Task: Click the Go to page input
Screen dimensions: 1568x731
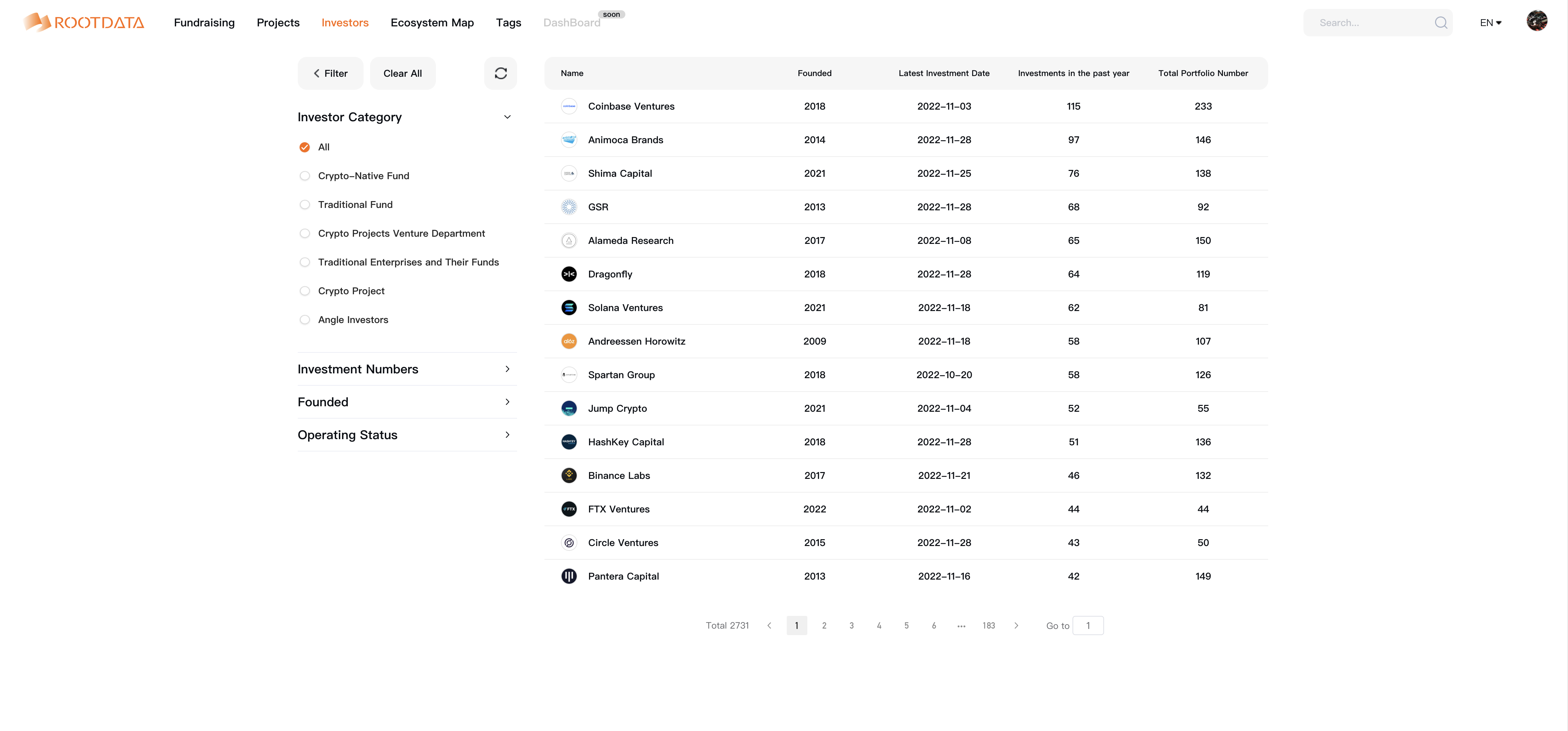Action: point(1088,625)
